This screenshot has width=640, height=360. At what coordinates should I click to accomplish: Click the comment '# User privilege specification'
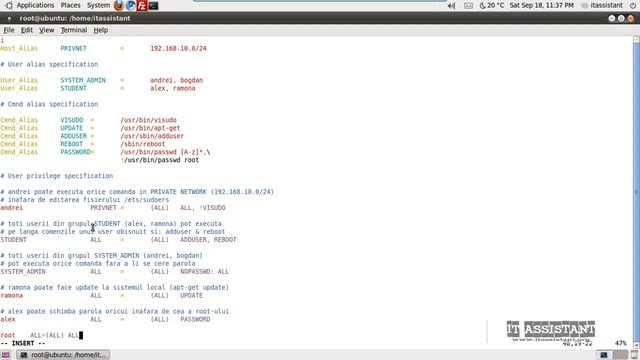click(57, 176)
